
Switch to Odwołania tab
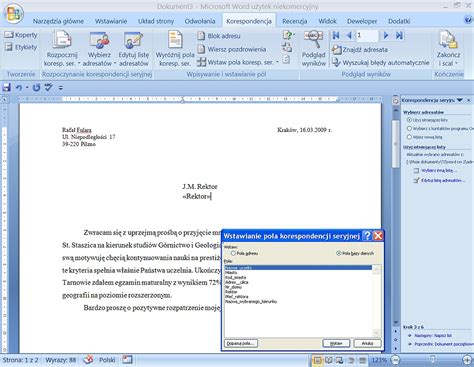coord(200,21)
